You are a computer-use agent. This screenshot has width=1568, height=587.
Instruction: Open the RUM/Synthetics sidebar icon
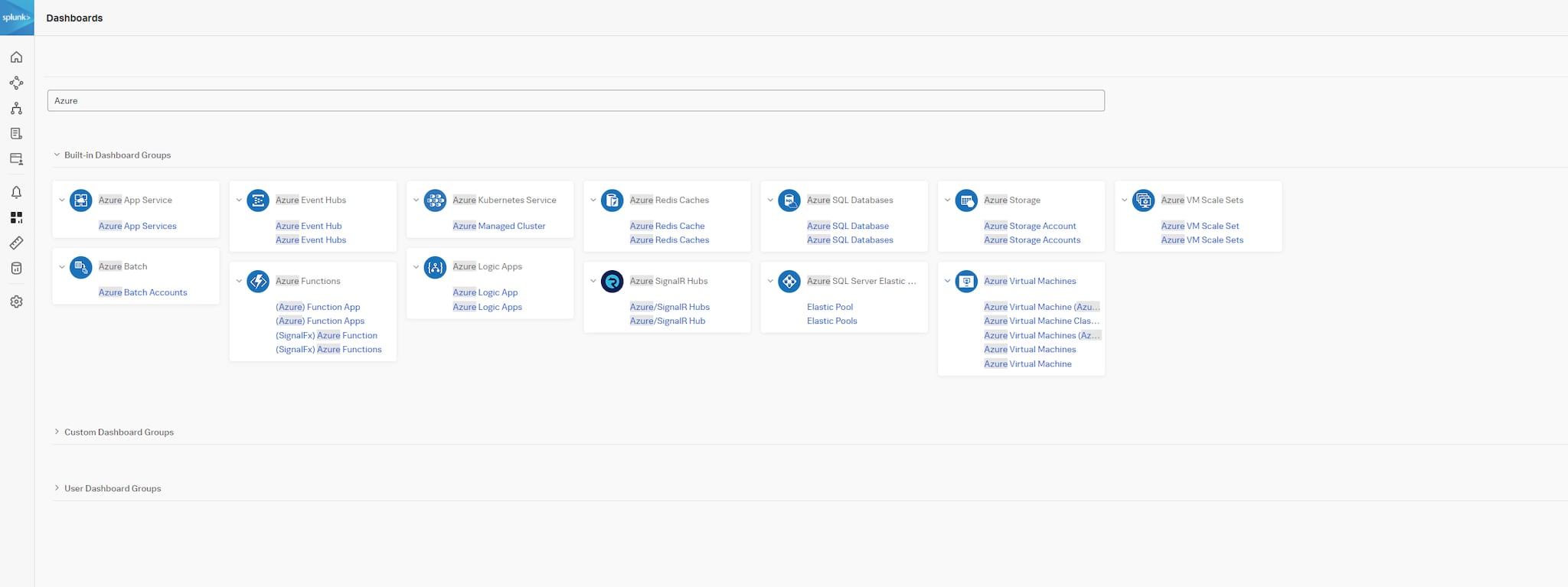(x=16, y=159)
